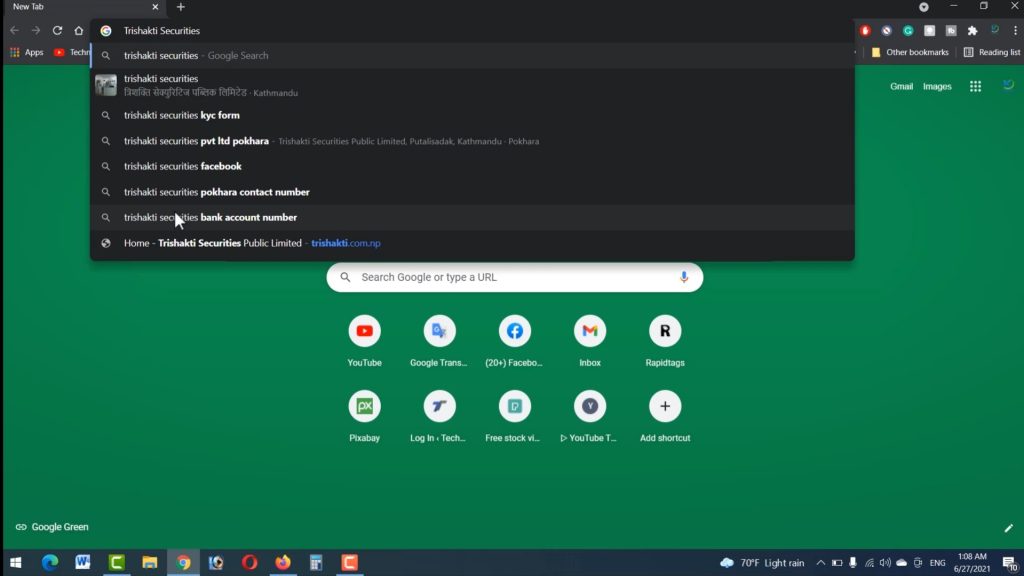Open the volume control in system tray
This screenshot has height=576, width=1024.
885,562
